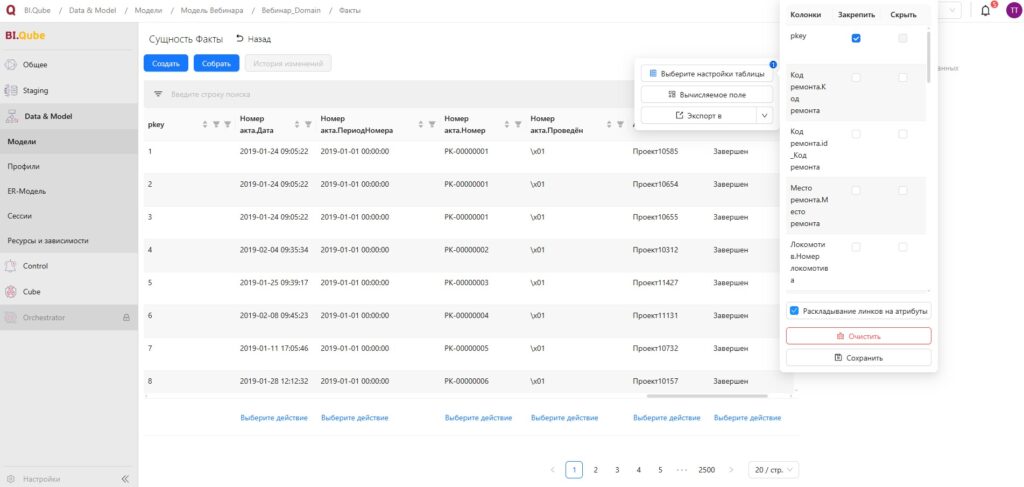Toggle Раскладывание линков на атрибуты checkbox
Viewport: 1024px width, 487px height.
click(794, 311)
